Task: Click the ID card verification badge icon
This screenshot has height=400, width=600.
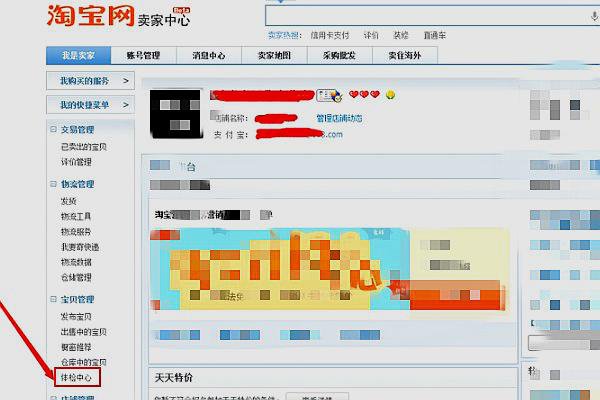Action: point(329,95)
